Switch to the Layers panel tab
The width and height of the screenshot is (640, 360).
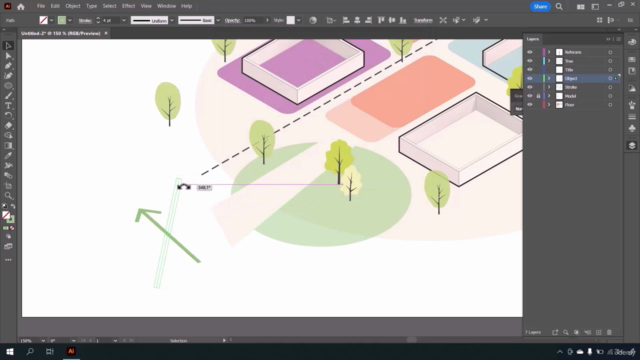pos(533,39)
